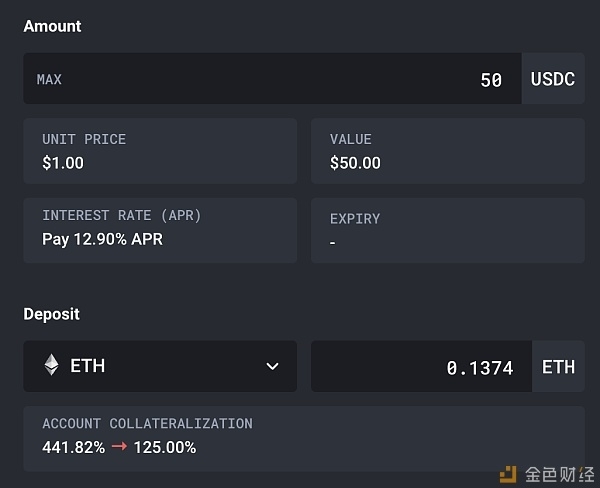Image resolution: width=600 pixels, height=488 pixels.
Task: Click the Deposit section heading
Action: pos(52,314)
